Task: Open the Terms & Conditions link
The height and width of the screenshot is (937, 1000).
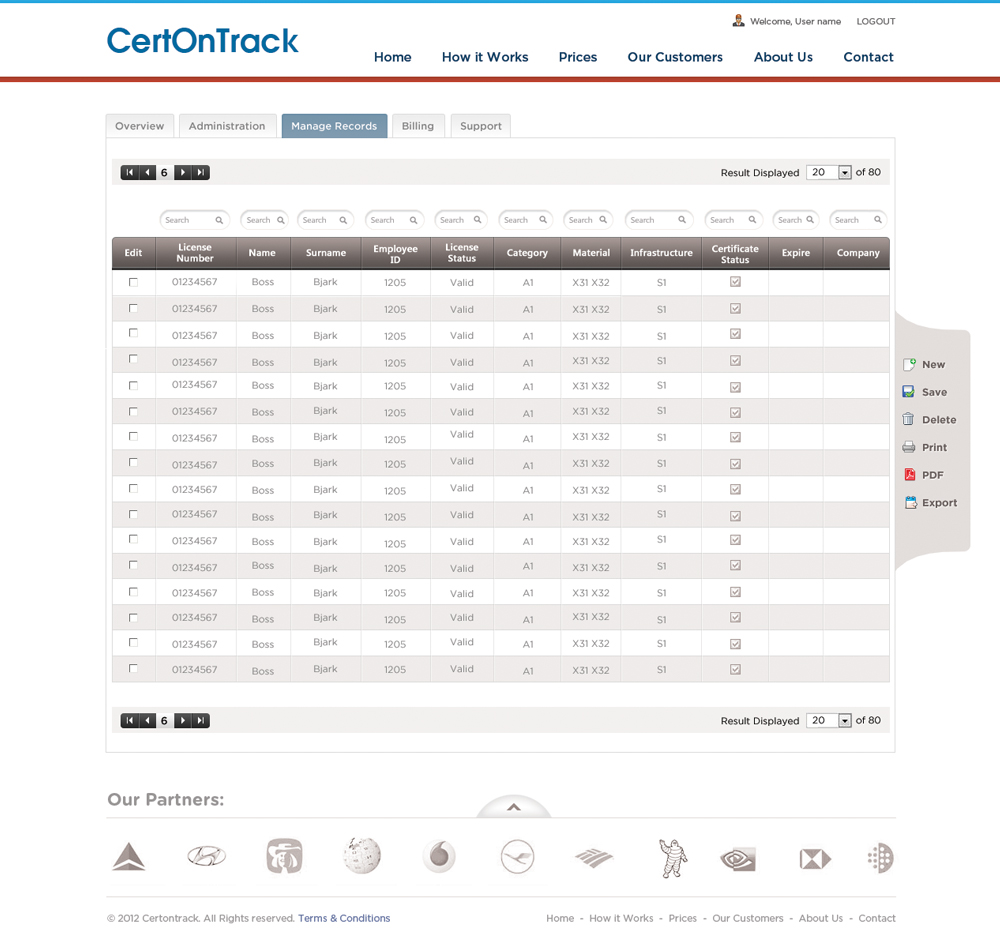Action: [x=344, y=918]
